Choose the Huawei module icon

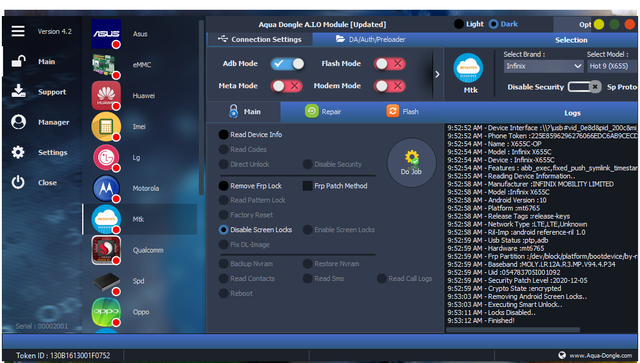click(x=106, y=96)
